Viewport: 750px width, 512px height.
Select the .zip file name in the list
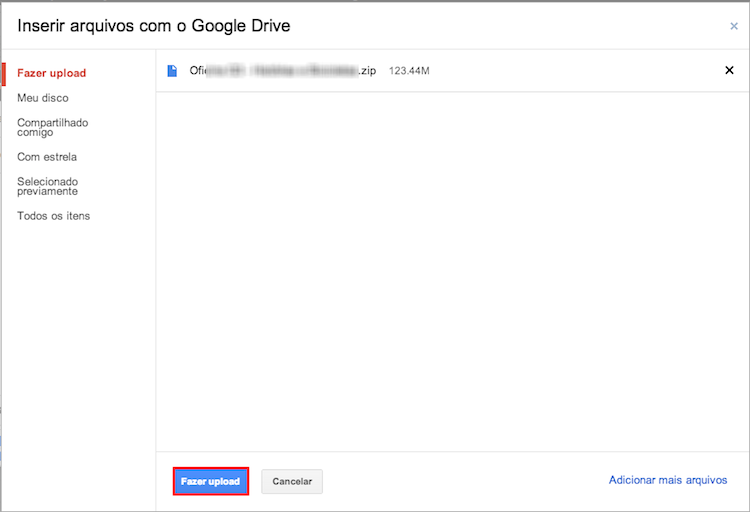click(283, 71)
